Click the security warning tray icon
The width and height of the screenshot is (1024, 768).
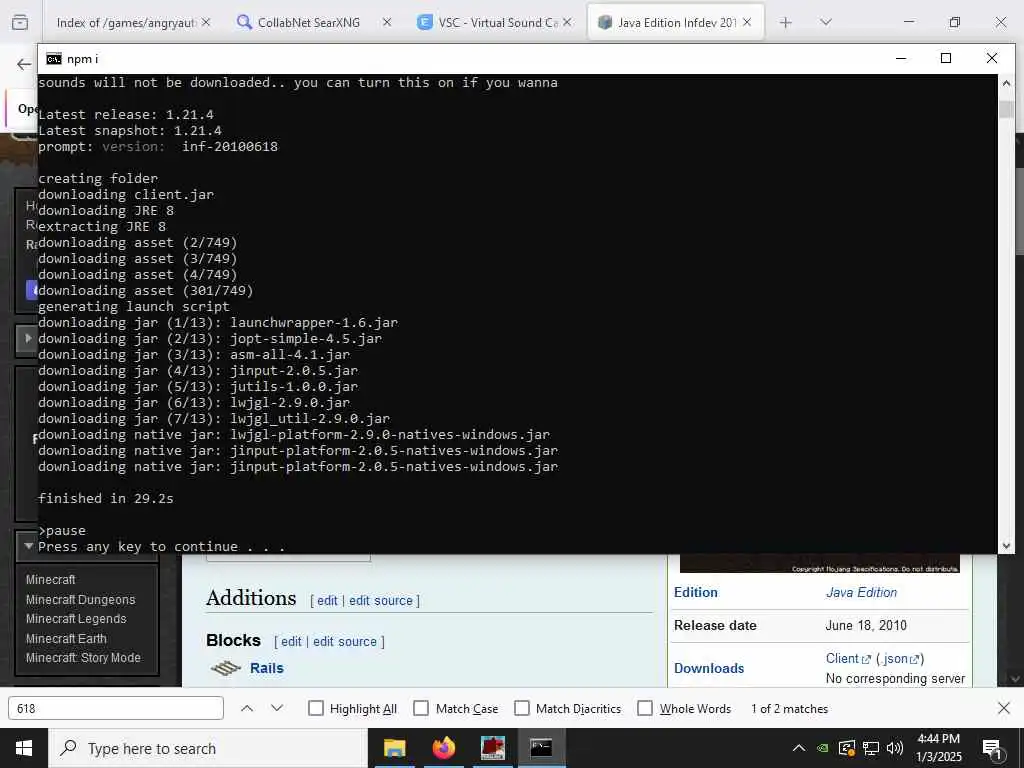click(847, 748)
